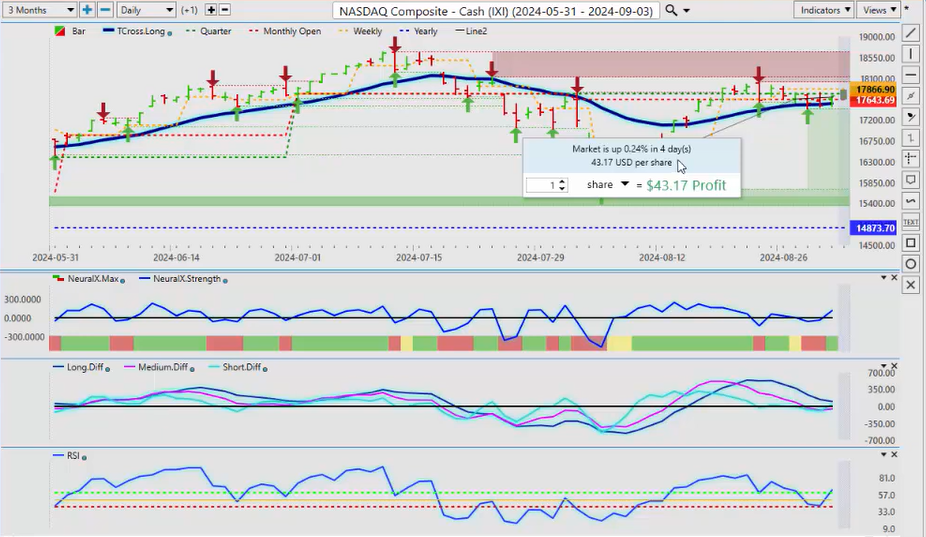Click the X delete drawings tool
The height and width of the screenshot is (537, 926).
(x=911, y=285)
